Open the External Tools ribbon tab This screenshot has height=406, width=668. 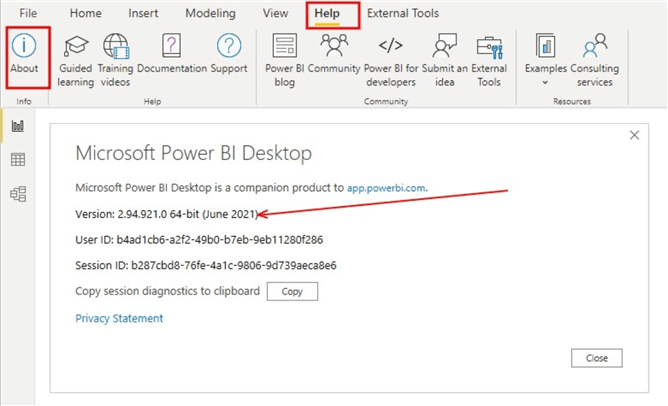click(403, 13)
